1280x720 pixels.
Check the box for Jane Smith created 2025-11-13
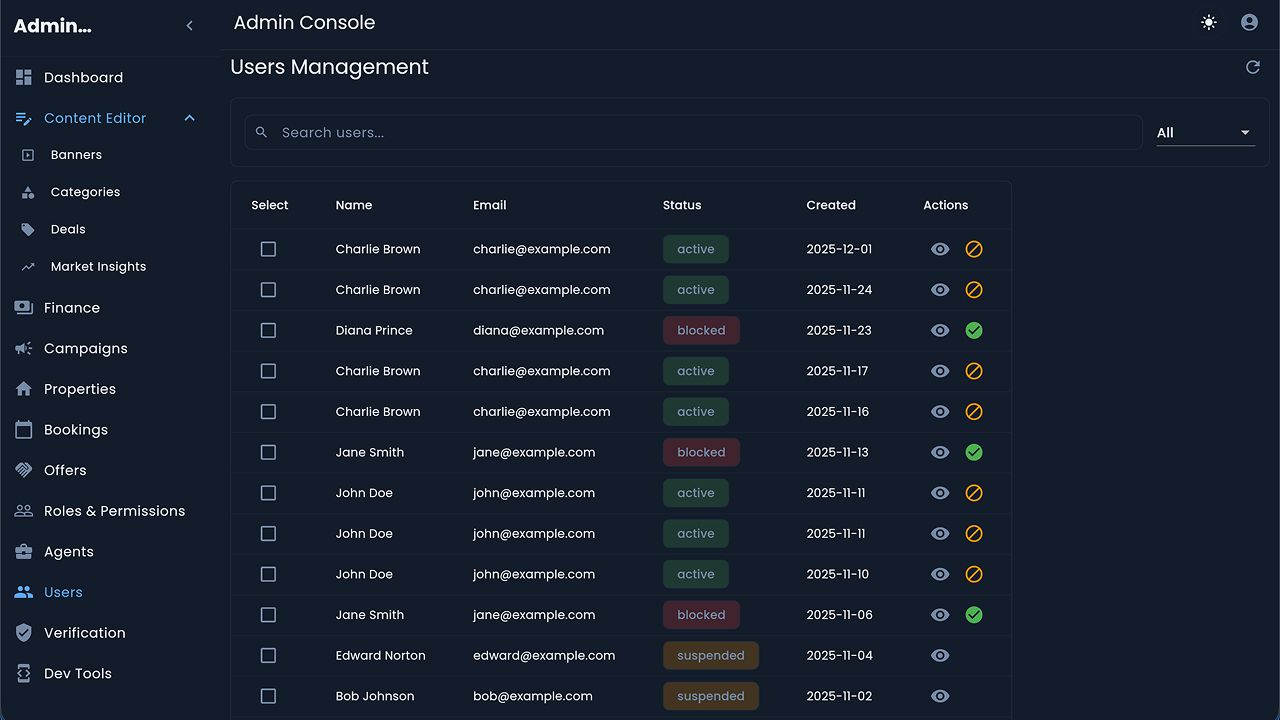point(268,452)
